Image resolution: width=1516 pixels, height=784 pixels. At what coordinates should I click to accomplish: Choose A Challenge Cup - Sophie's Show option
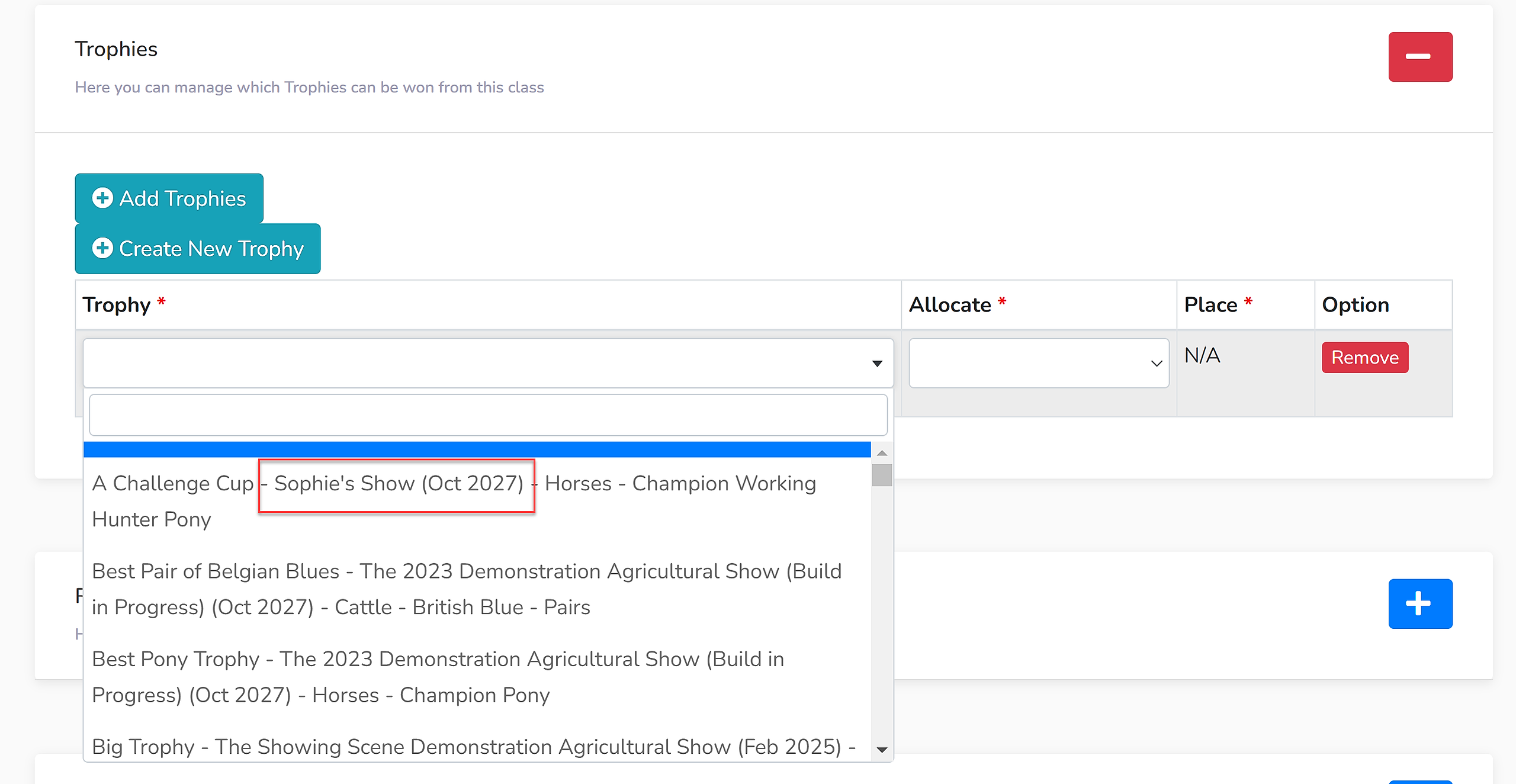point(477,501)
